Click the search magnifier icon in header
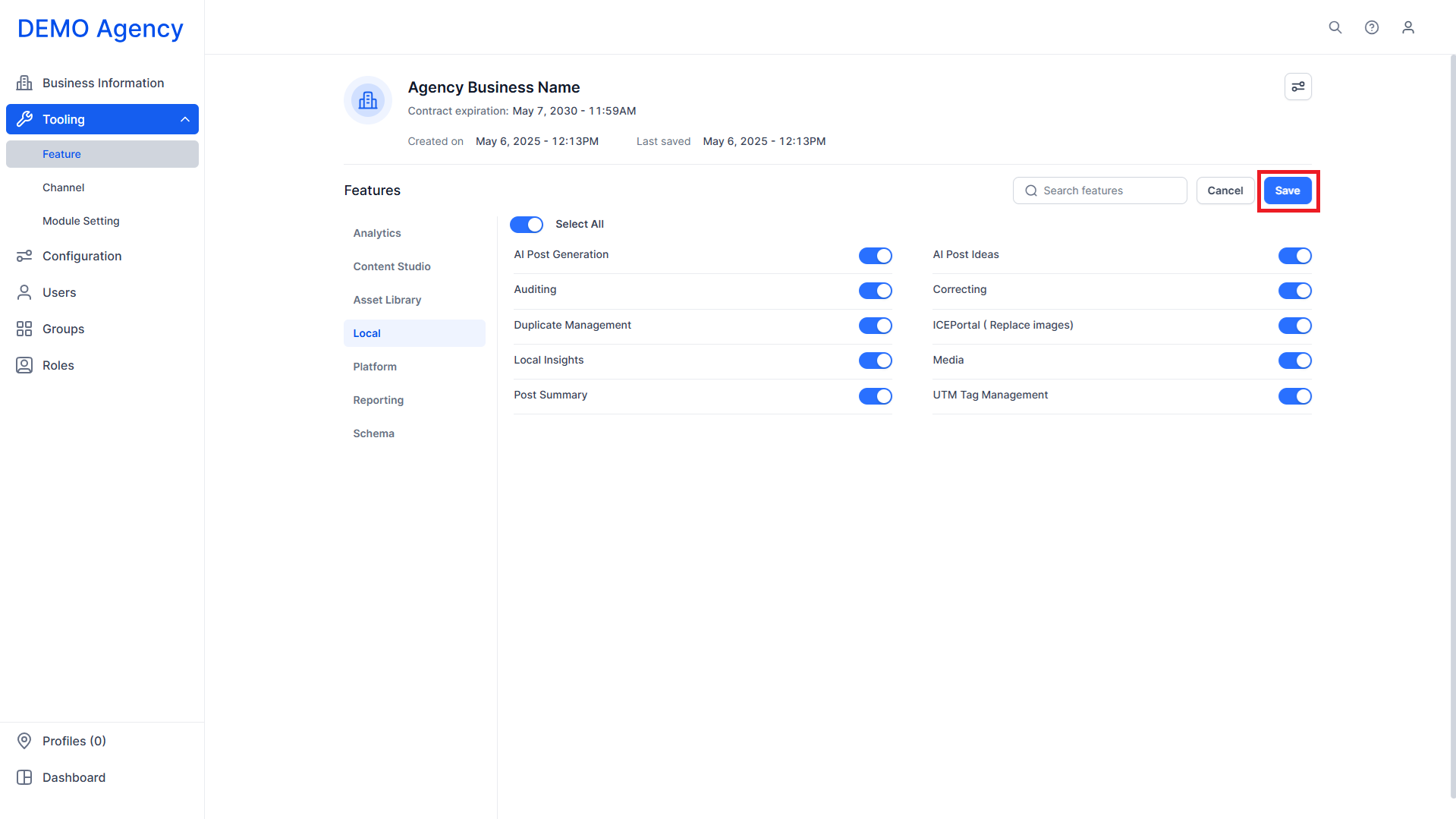 (1335, 27)
